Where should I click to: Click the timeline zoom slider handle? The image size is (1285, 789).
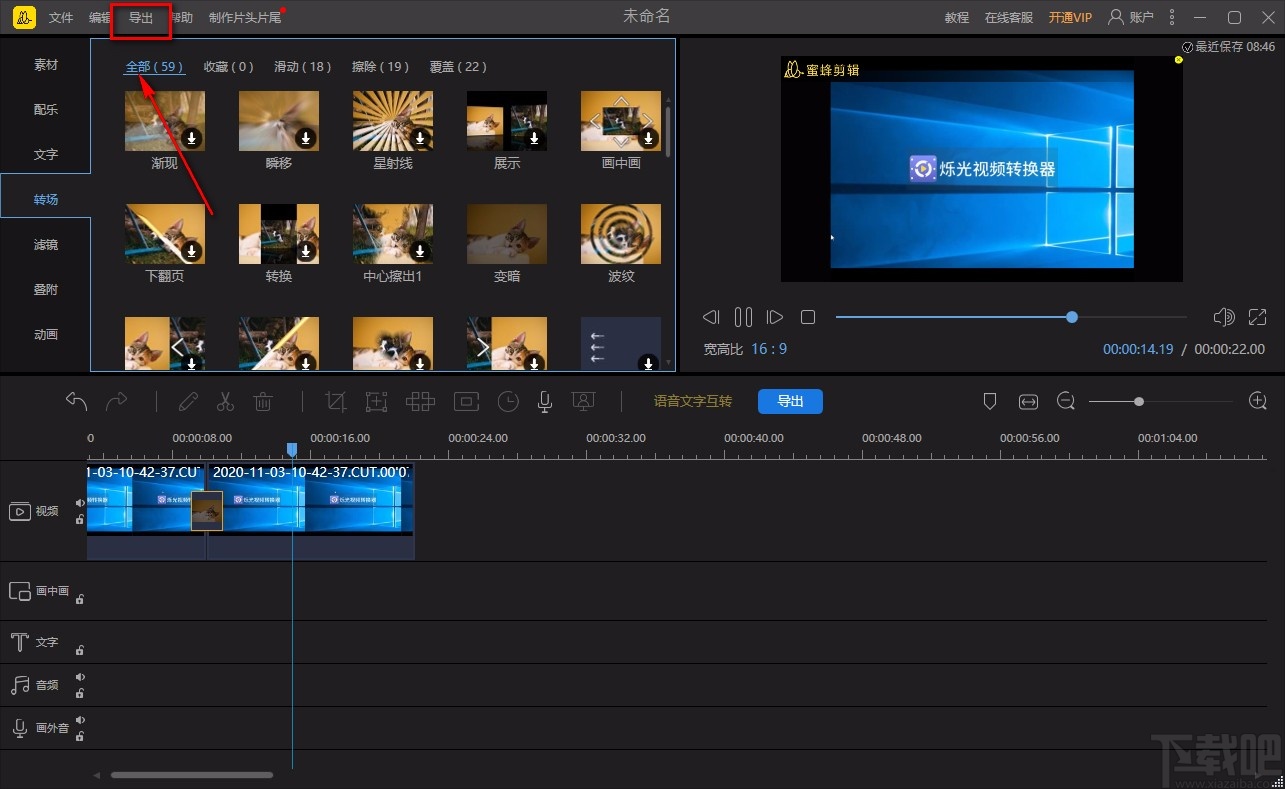[x=1139, y=401]
